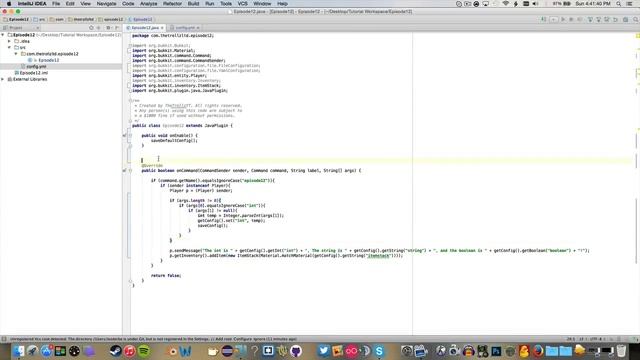This screenshot has height=360, width=640.
Task: Click the revert/undo toolbar icon
Action: (x=616, y=19)
